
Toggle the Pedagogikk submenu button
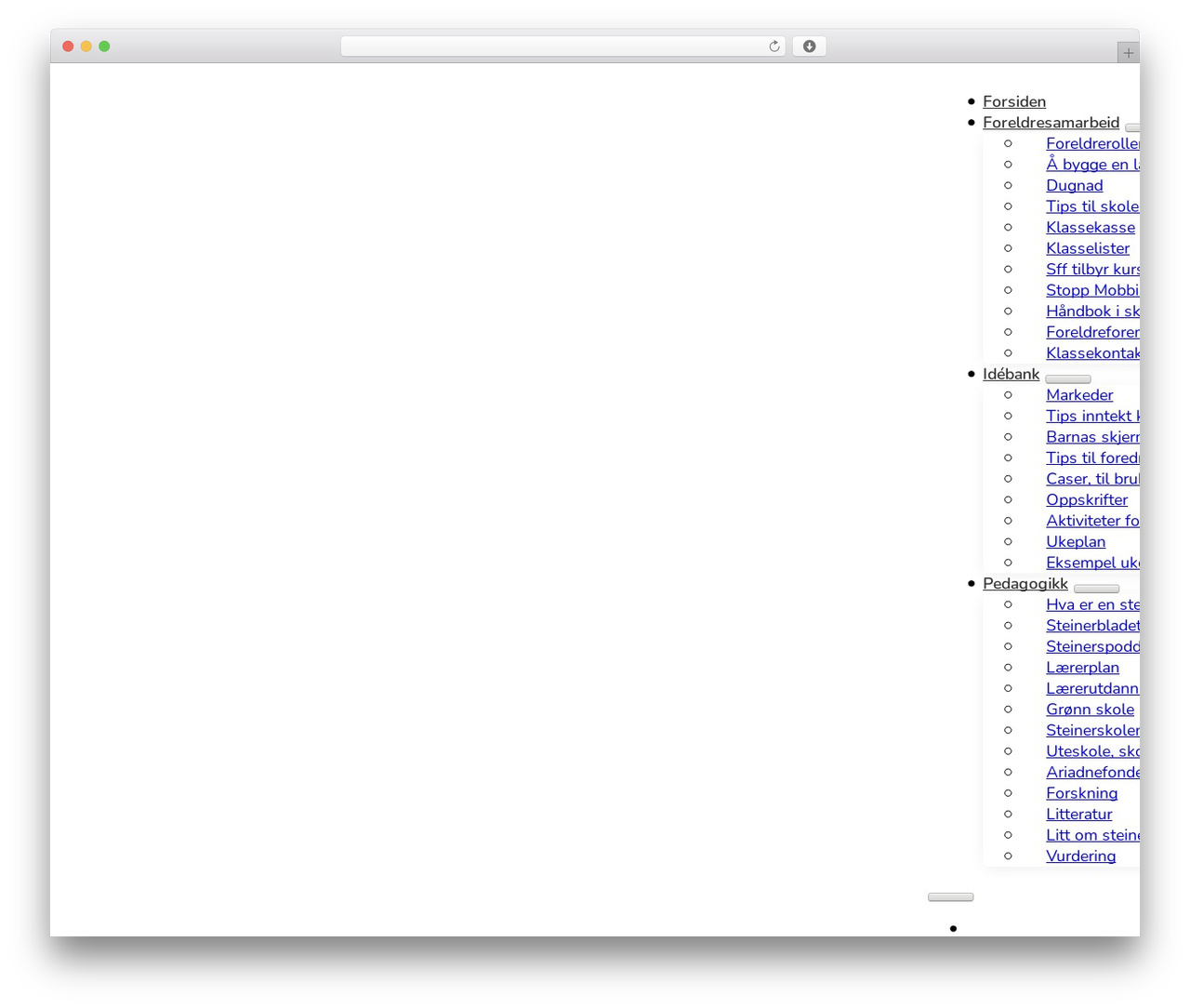[x=1096, y=589]
